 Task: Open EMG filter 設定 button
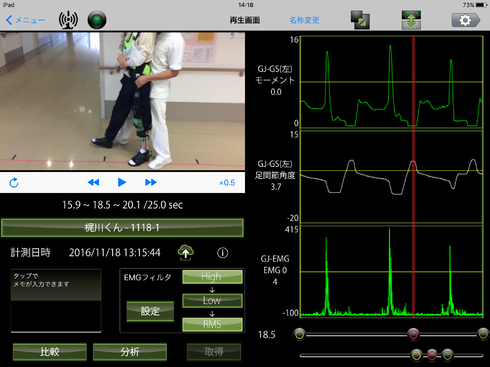[x=150, y=311]
